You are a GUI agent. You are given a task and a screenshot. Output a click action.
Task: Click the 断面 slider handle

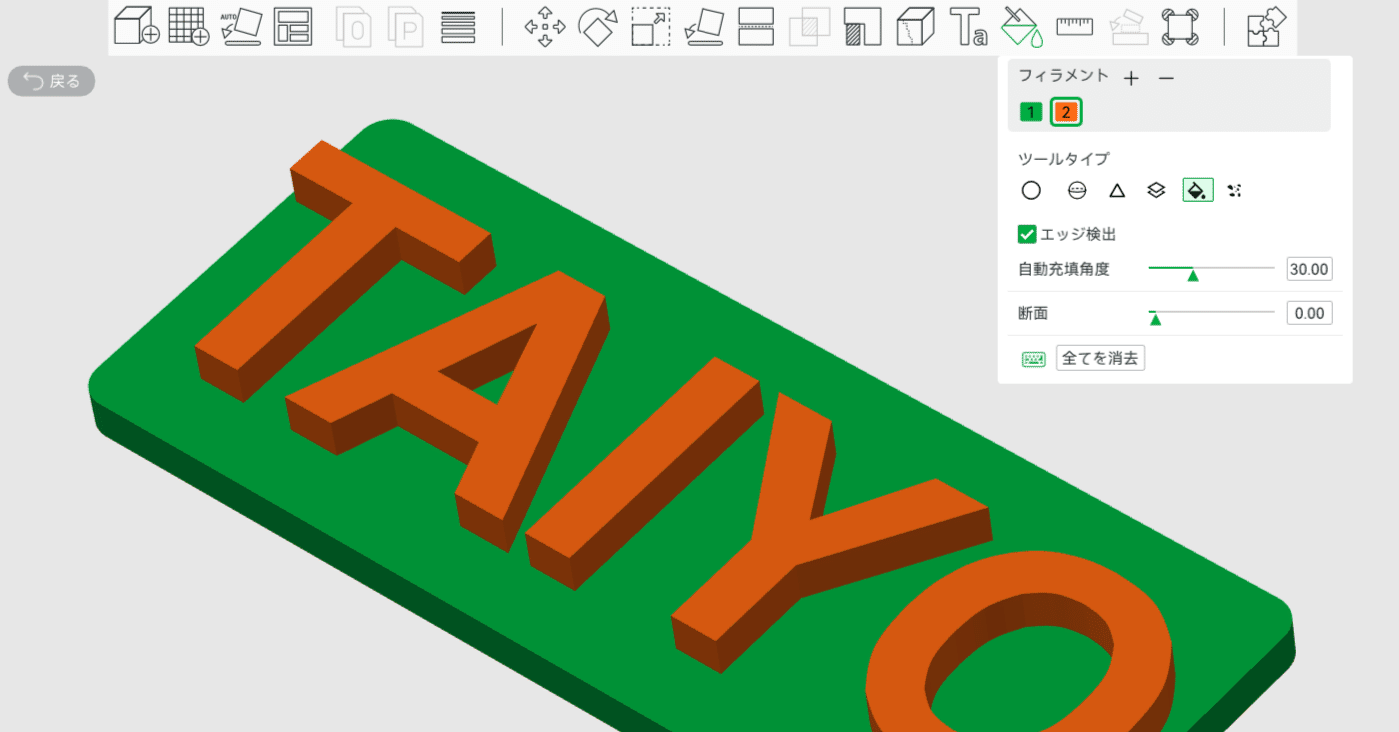[x=1155, y=319]
